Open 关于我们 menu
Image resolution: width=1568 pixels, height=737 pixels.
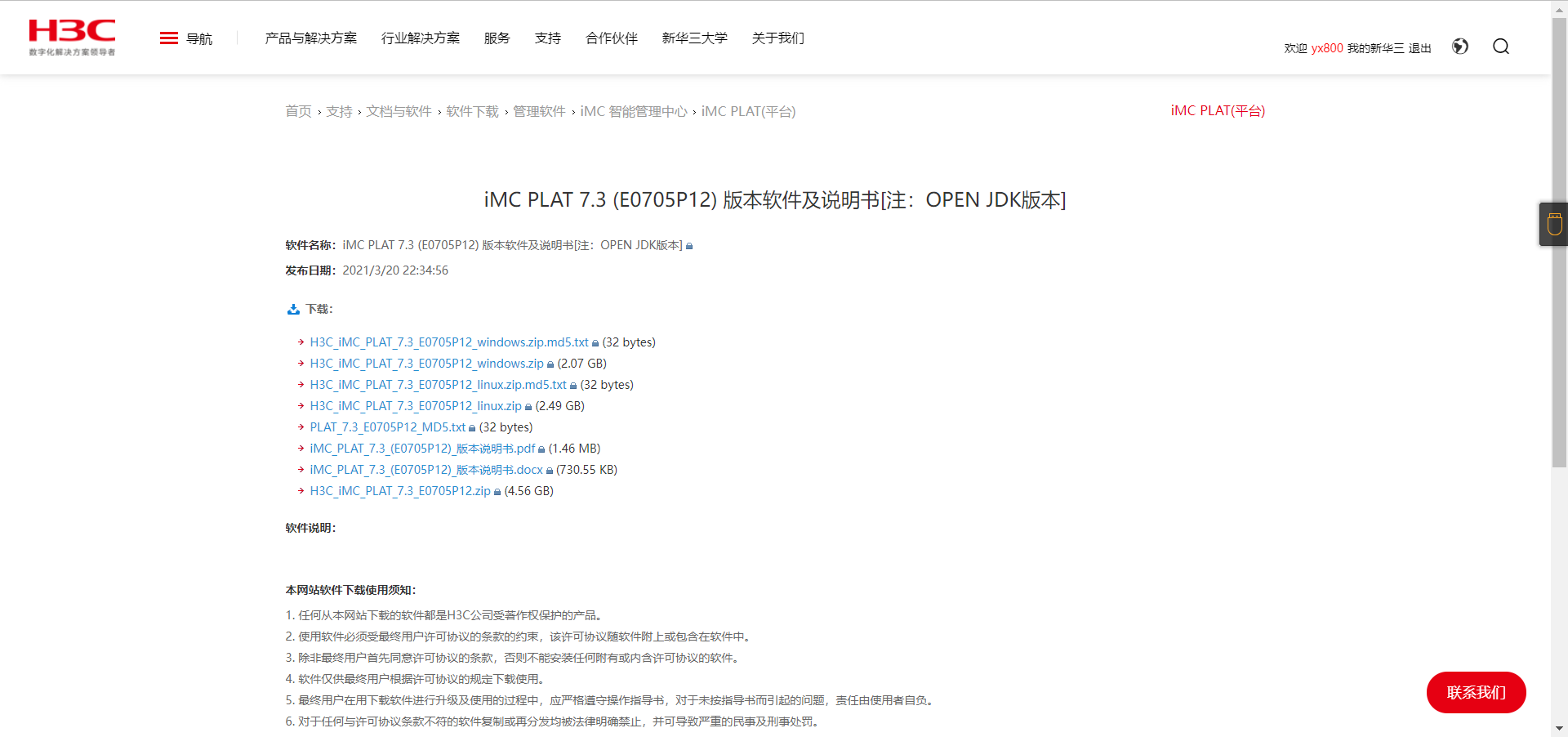click(x=778, y=38)
